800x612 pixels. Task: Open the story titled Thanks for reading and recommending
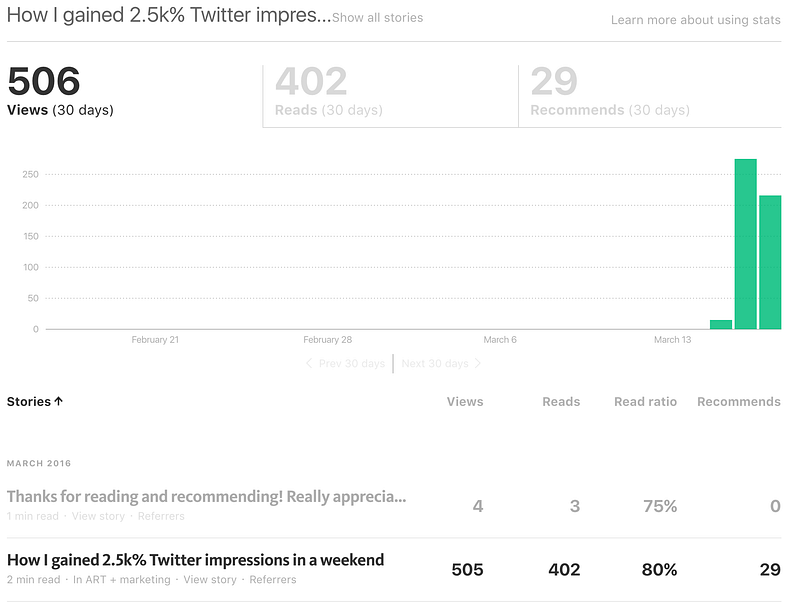pos(206,496)
